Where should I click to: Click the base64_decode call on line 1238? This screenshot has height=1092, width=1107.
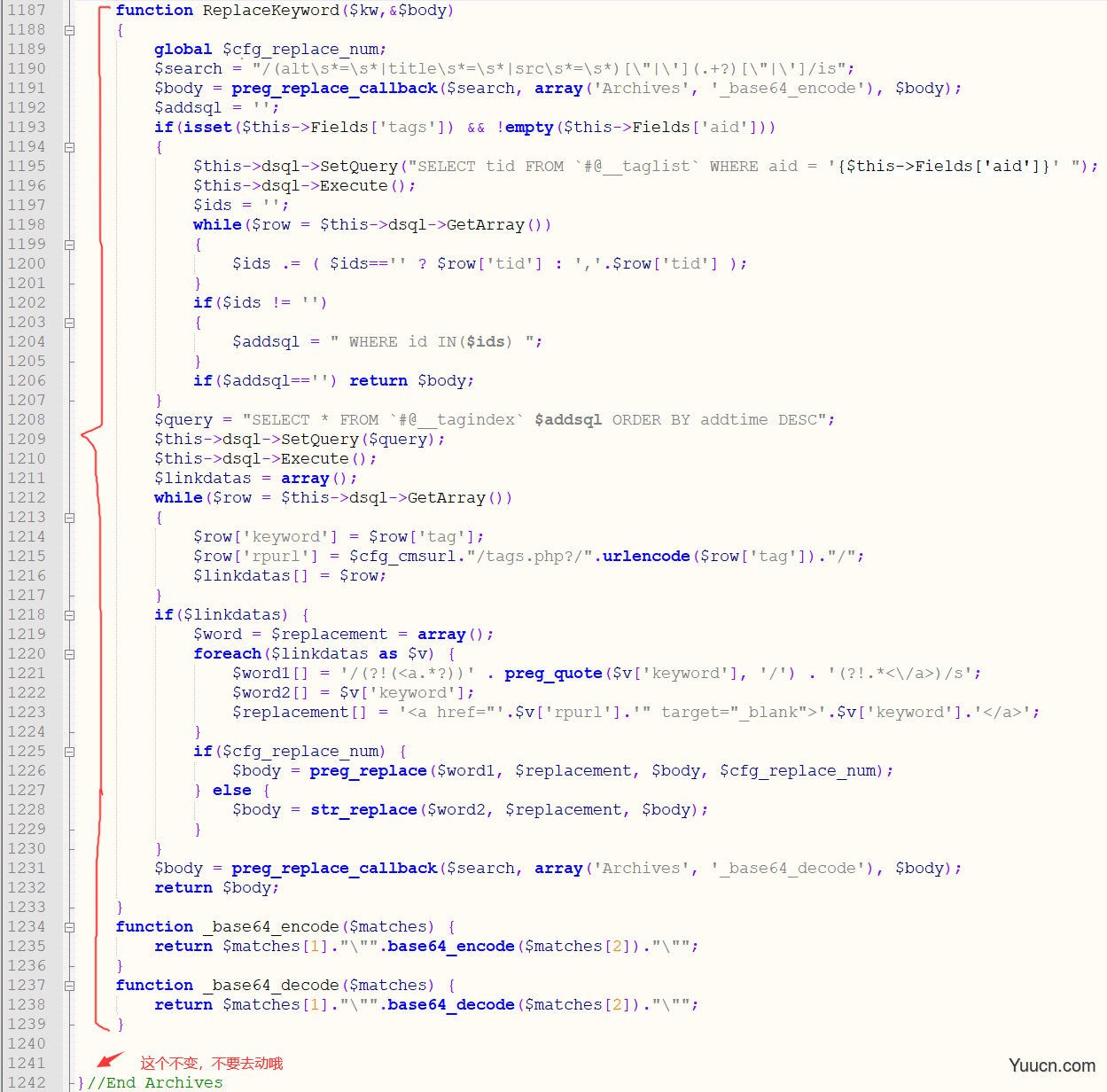click(x=450, y=1005)
